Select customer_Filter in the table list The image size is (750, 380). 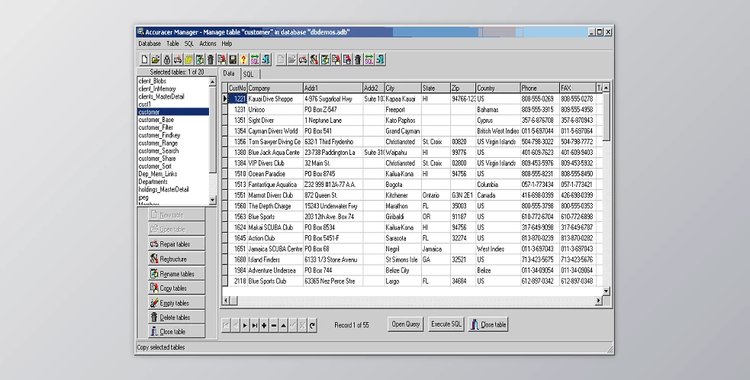(x=156, y=127)
